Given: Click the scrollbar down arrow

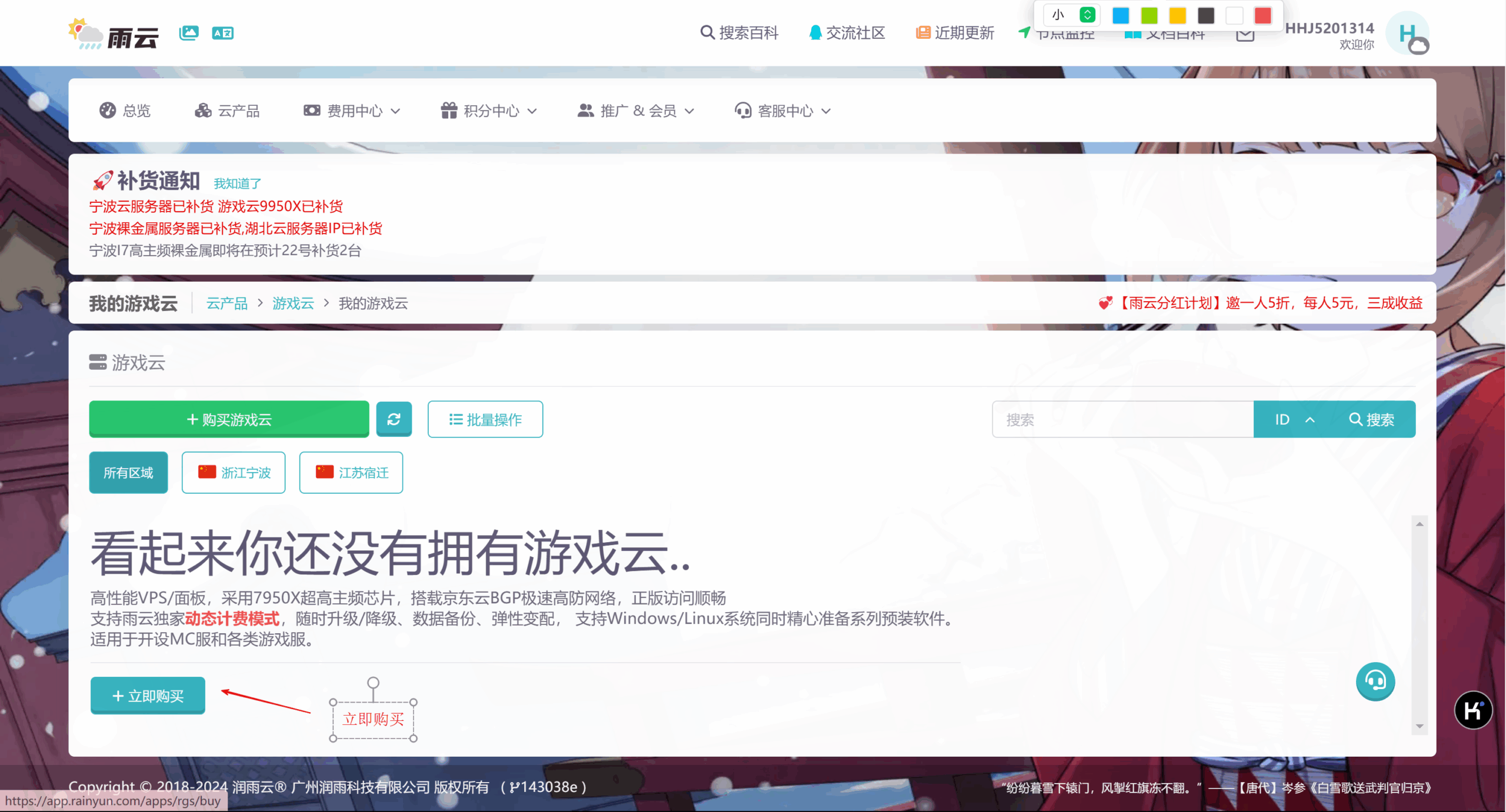Looking at the screenshot, I should click(1420, 726).
